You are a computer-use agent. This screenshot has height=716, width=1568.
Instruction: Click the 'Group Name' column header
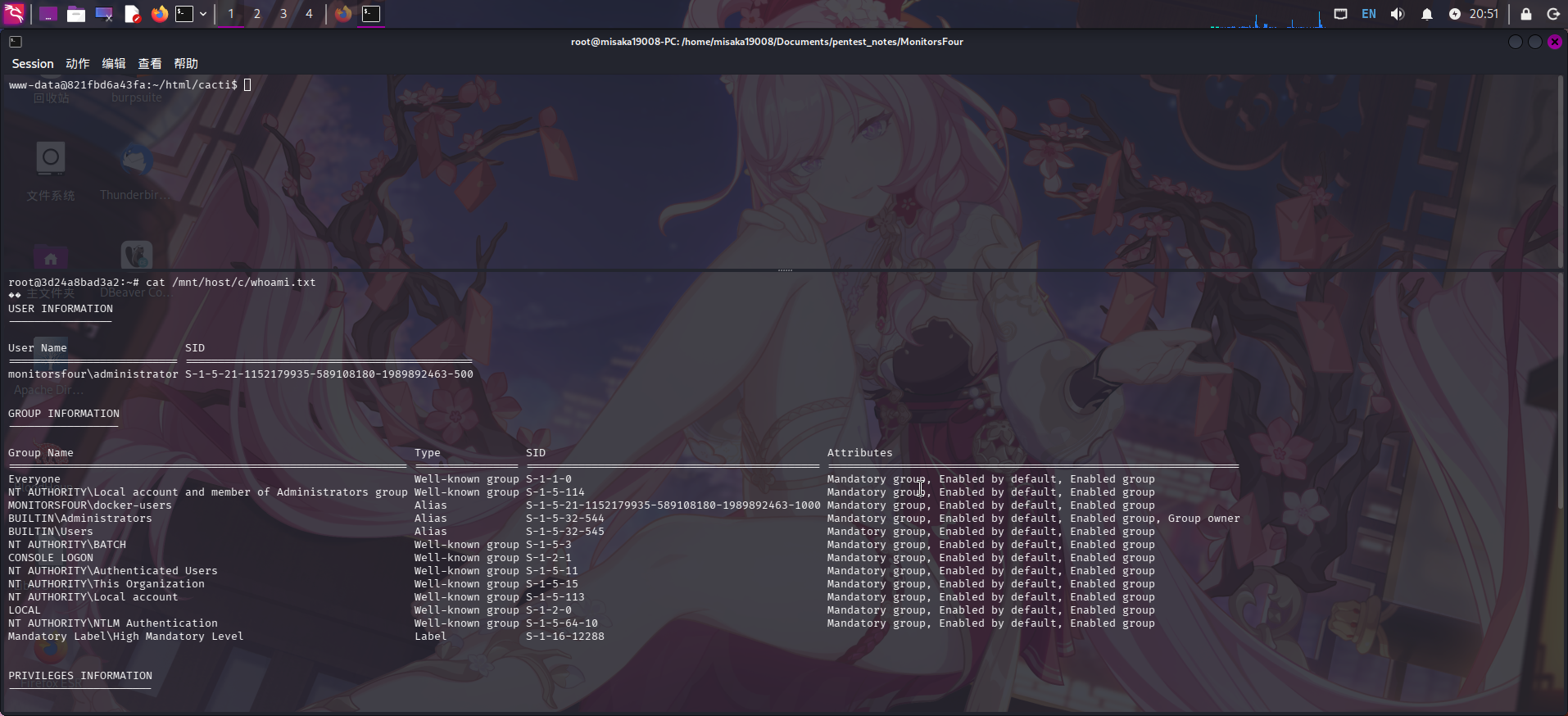click(41, 453)
